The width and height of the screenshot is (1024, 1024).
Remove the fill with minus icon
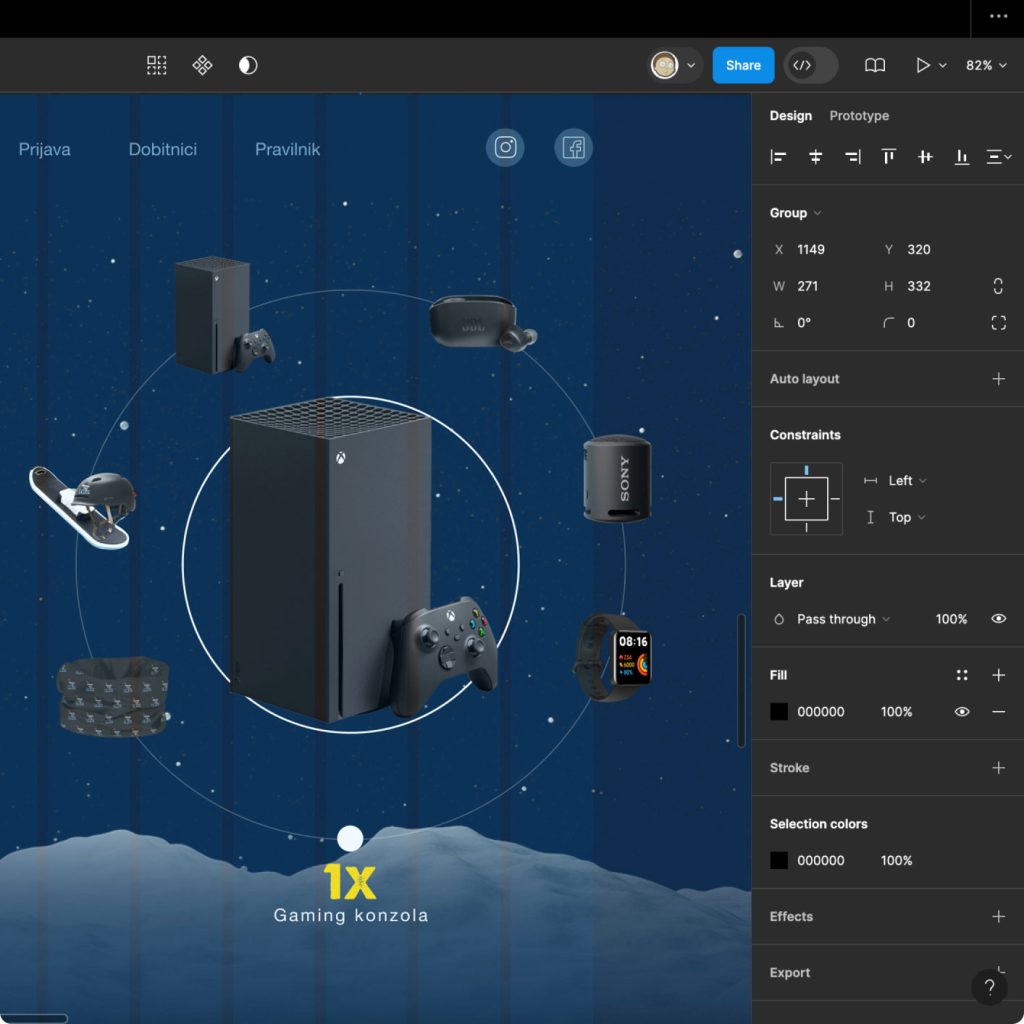pyautogui.click(x=999, y=712)
